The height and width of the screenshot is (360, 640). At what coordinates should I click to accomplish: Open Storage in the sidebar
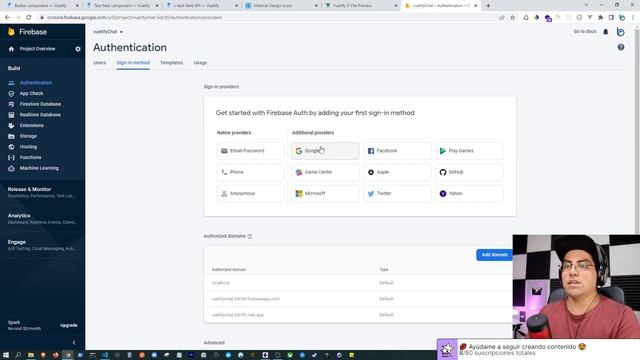28,136
